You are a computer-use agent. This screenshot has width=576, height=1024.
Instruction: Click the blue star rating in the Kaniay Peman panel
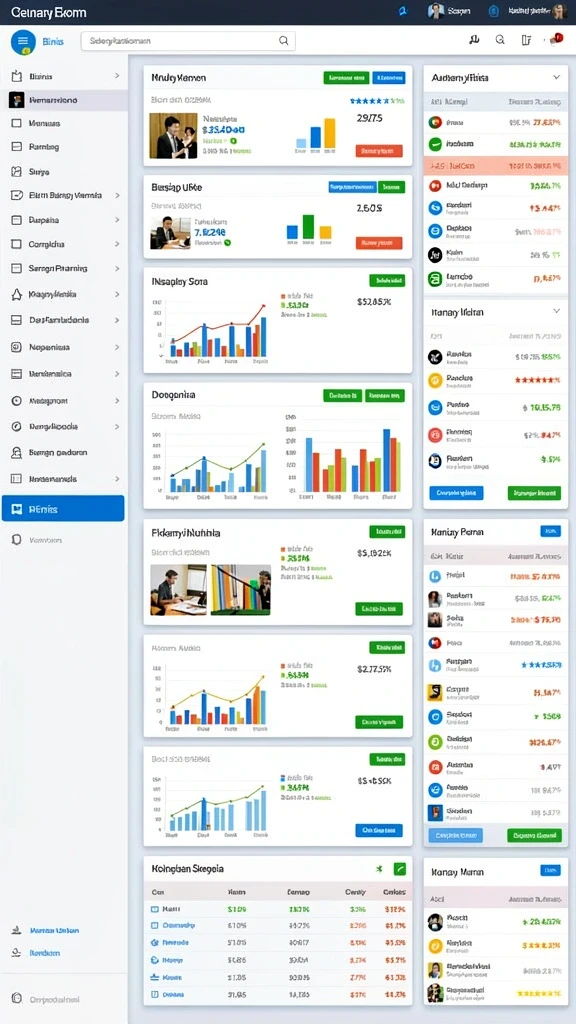541,665
